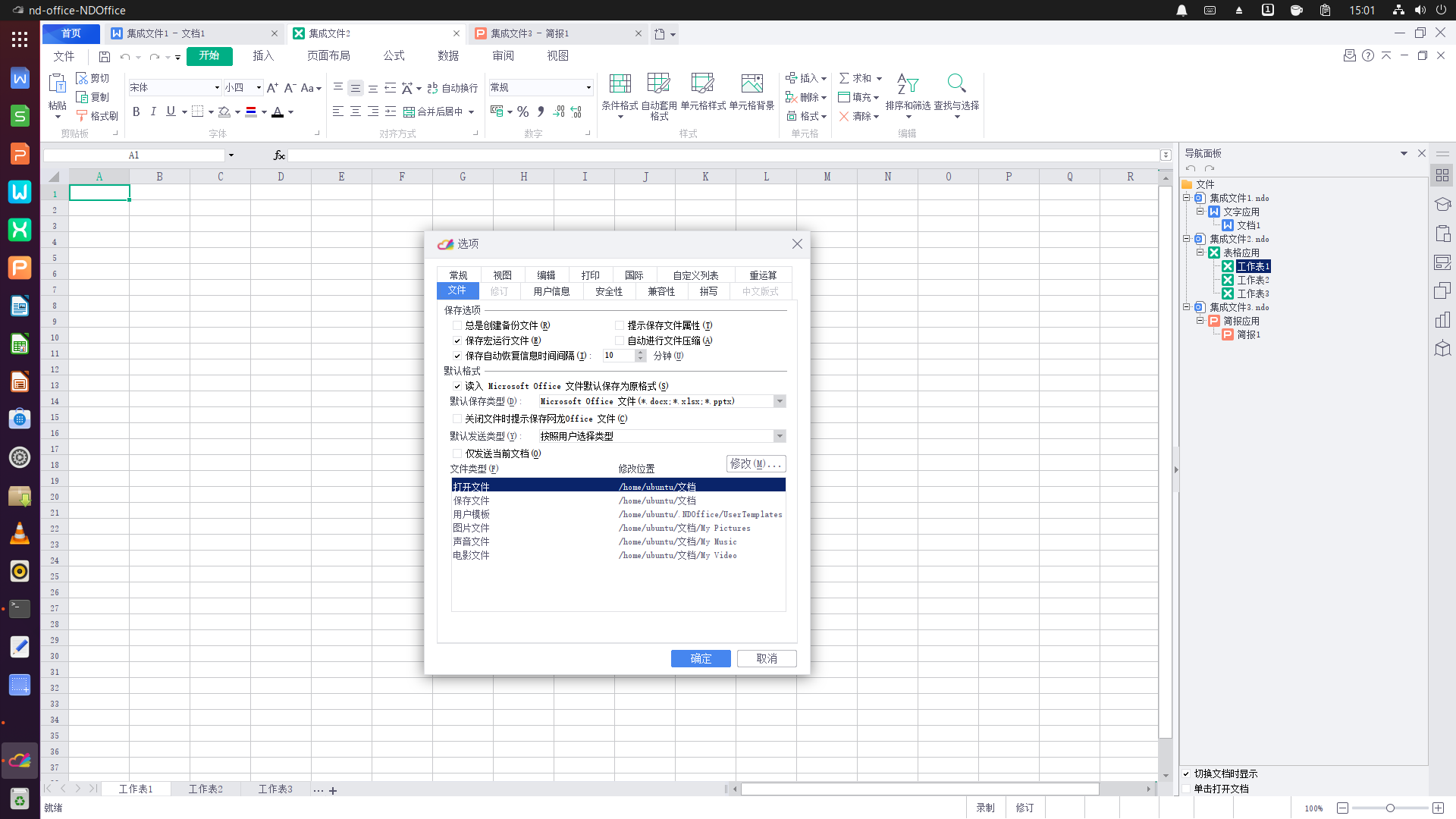Open the 插入 ribbon tab
1456x819 pixels.
pyautogui.click(x=263, y=56)
